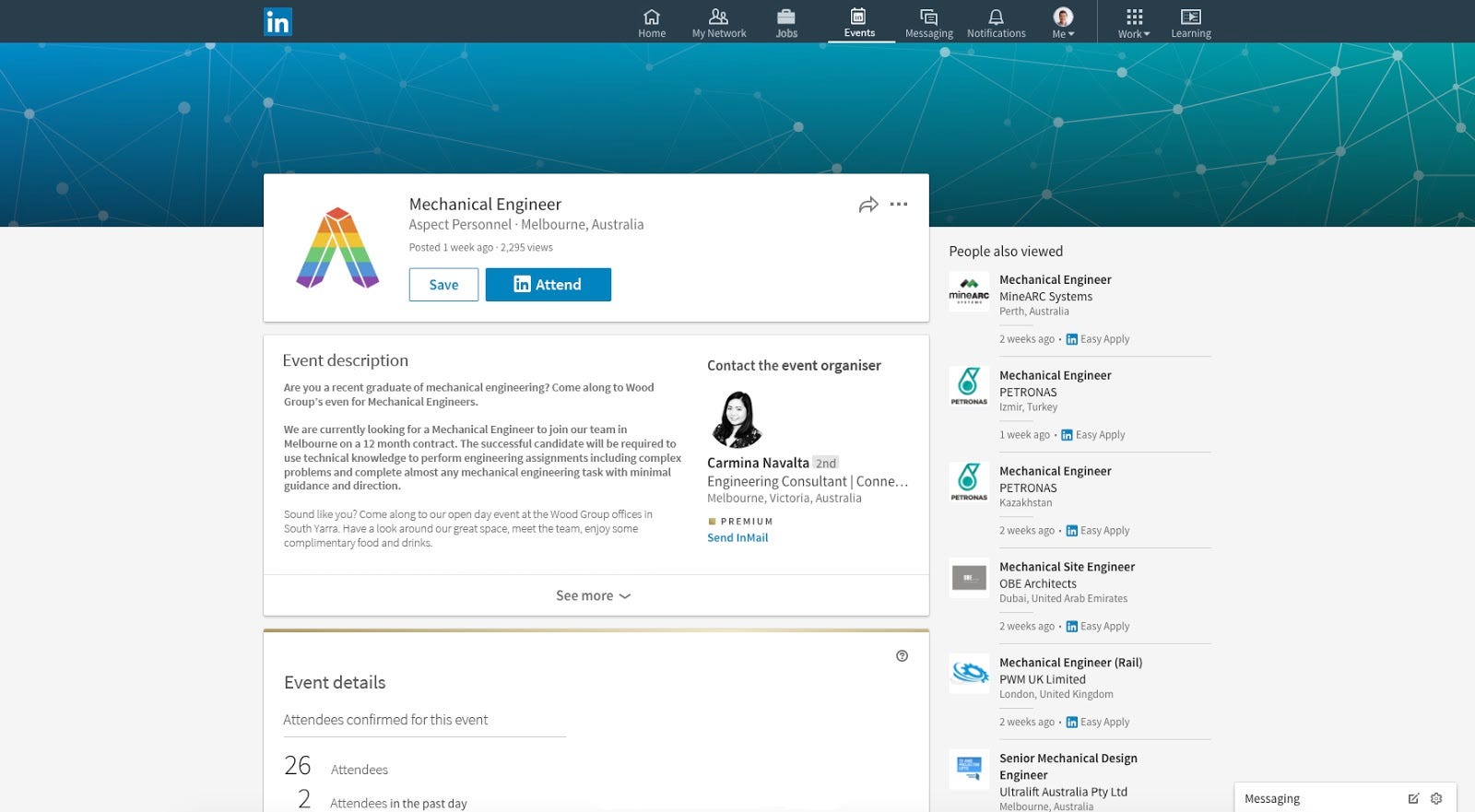This screenshot has width=1475, height=812.
Task: Go to Home in the navigation bar
Action: 652,23
